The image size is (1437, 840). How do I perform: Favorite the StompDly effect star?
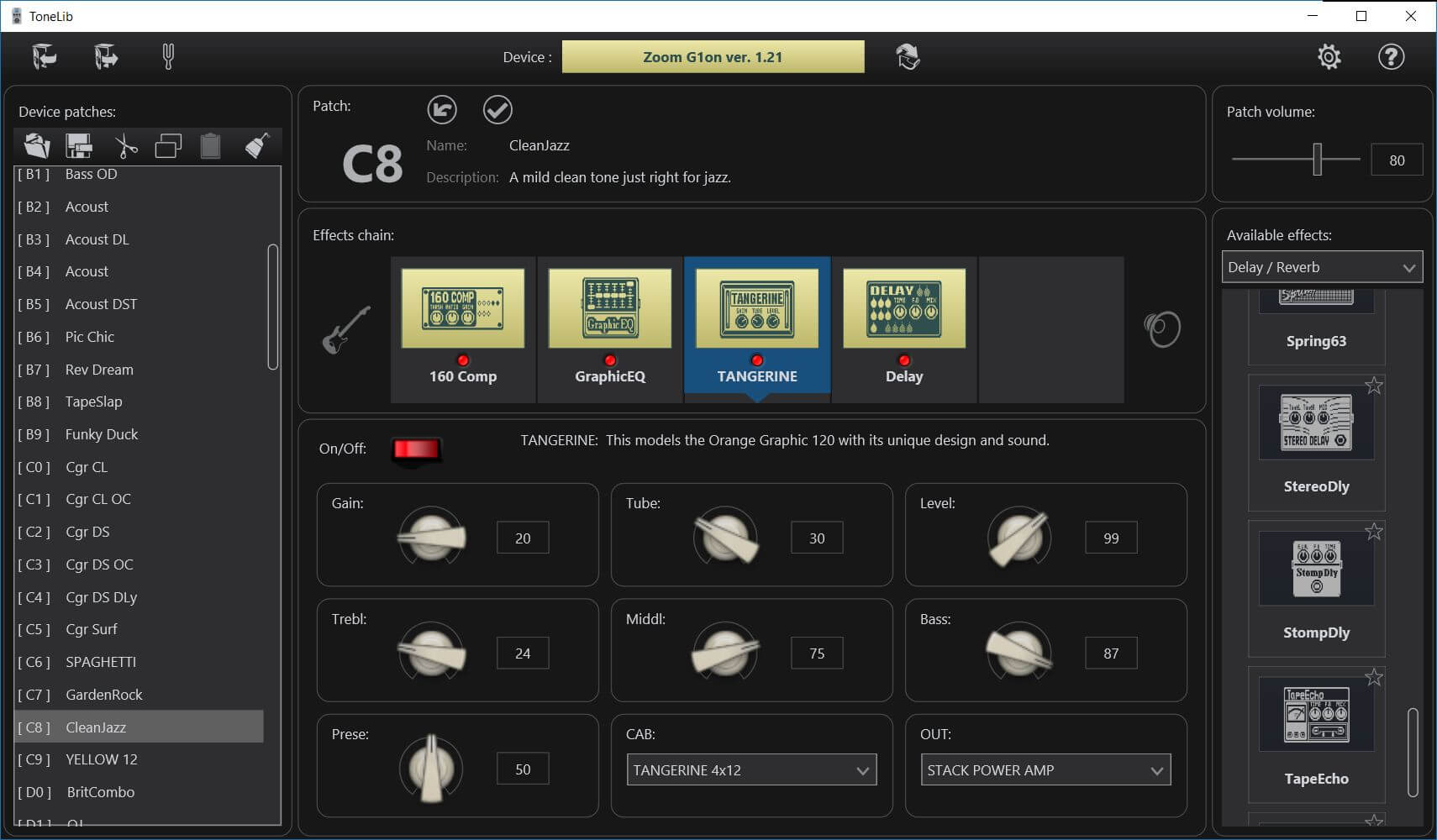tap(1374, 532)
